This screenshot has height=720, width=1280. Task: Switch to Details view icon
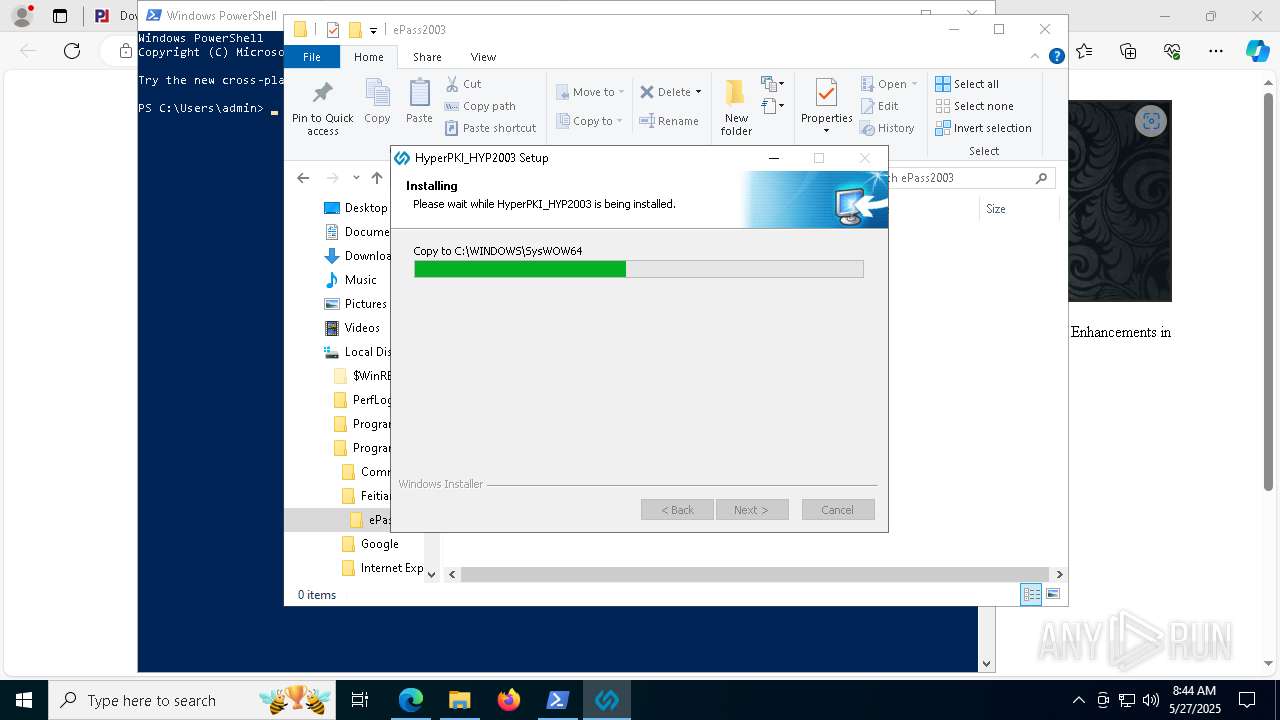click(x=1030, y=595)
